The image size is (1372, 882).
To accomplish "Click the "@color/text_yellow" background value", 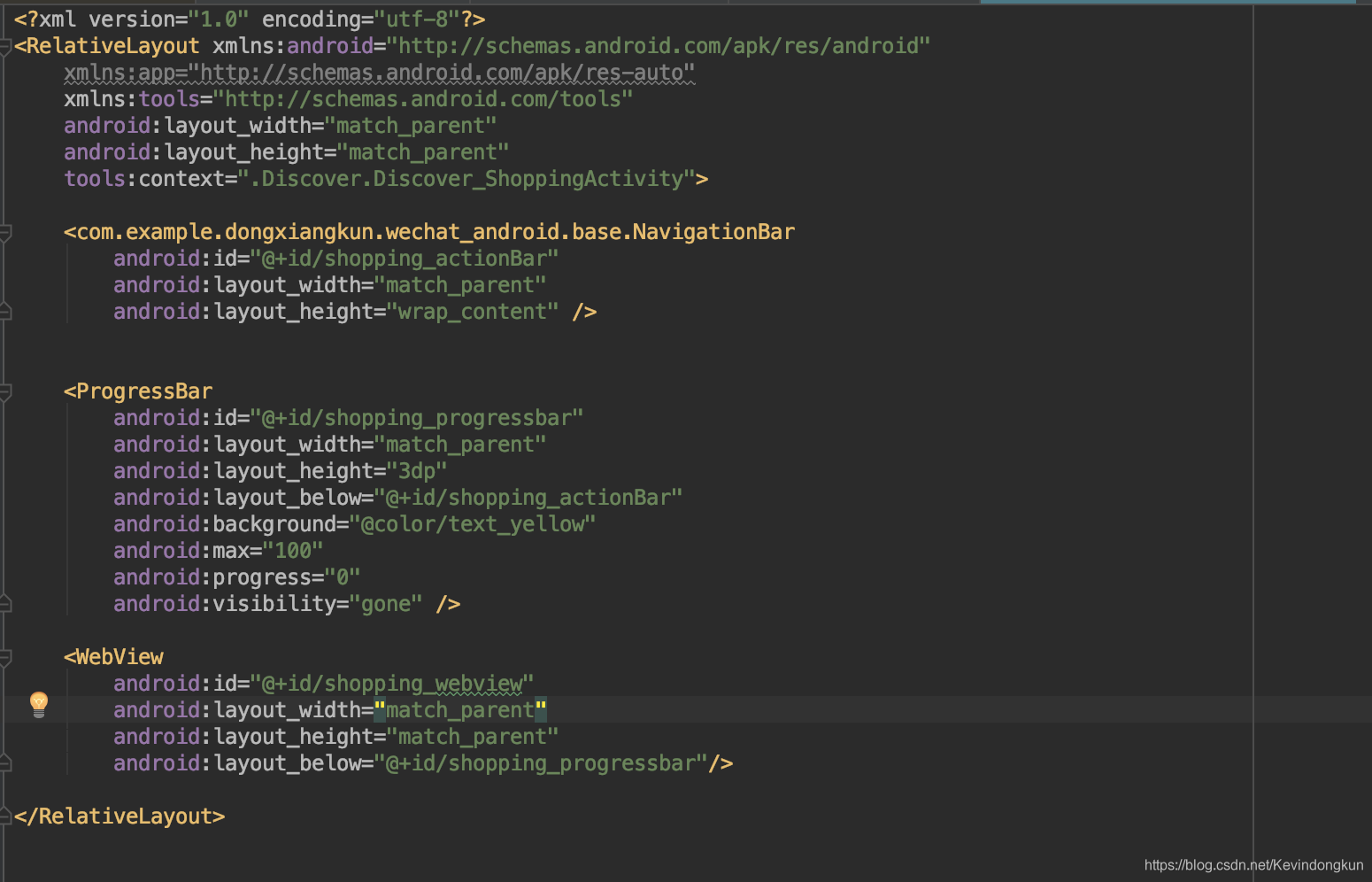I will click(473, 524).
